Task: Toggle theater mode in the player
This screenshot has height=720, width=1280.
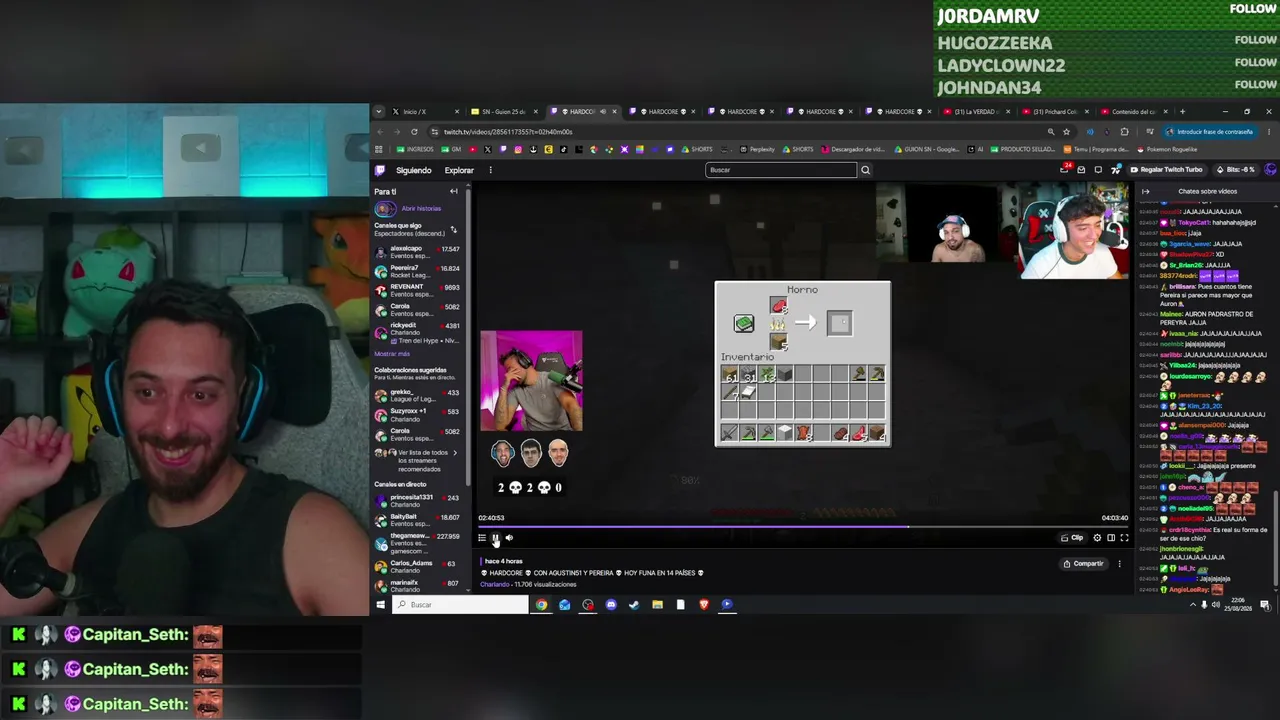Action: pos(1110,538)
